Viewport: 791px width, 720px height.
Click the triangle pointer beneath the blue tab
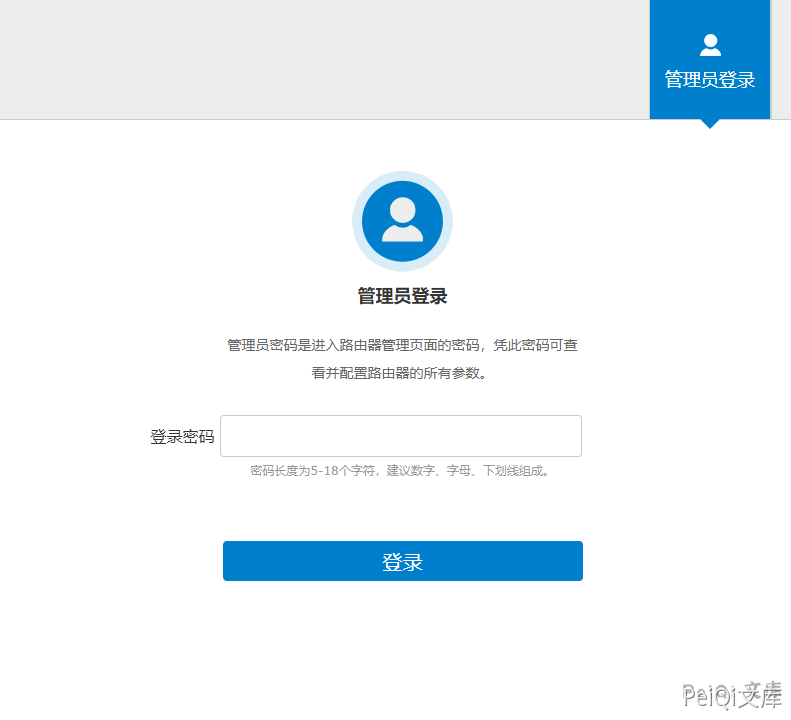(x=710, y=124)
